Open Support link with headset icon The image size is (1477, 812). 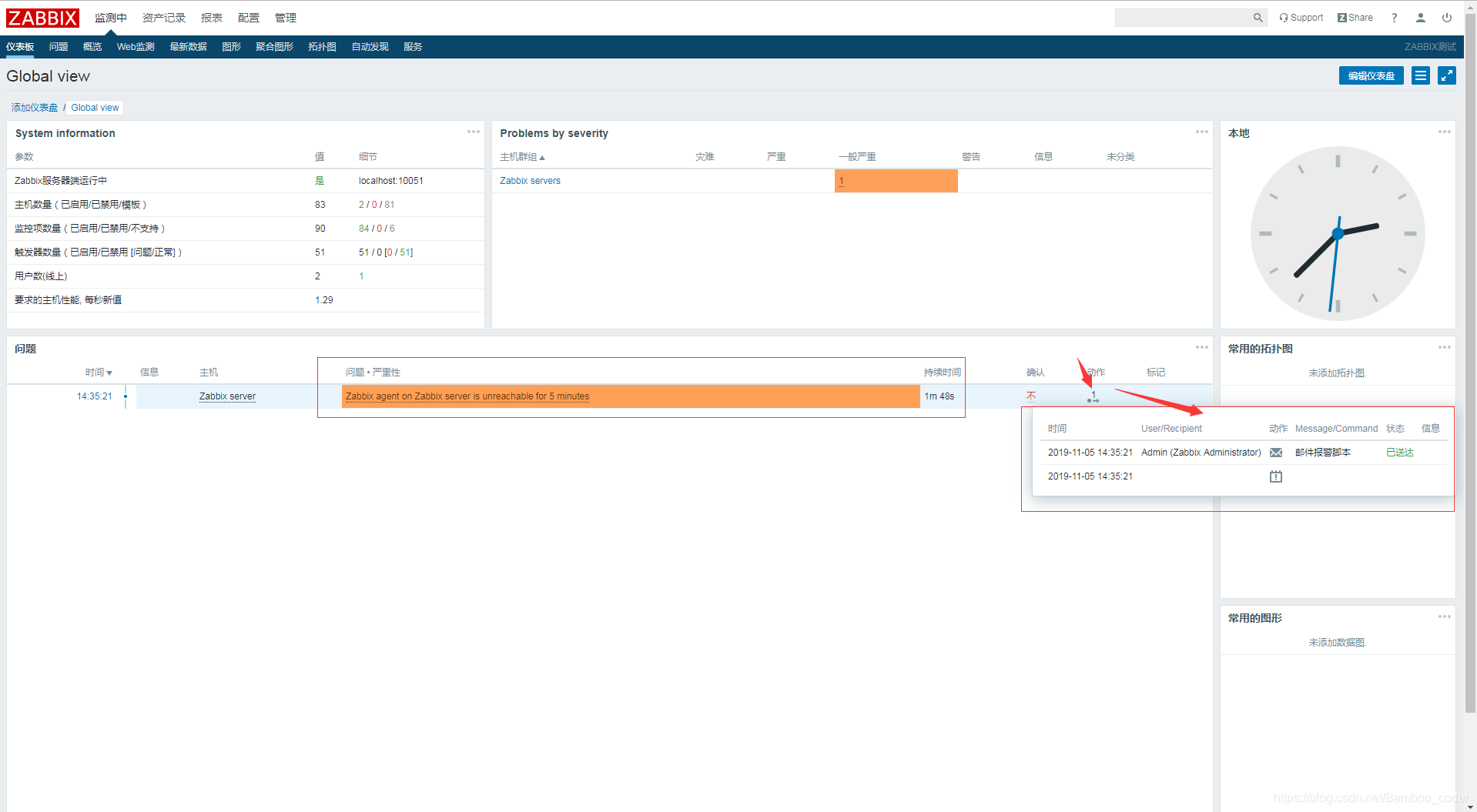point(1301,18)
